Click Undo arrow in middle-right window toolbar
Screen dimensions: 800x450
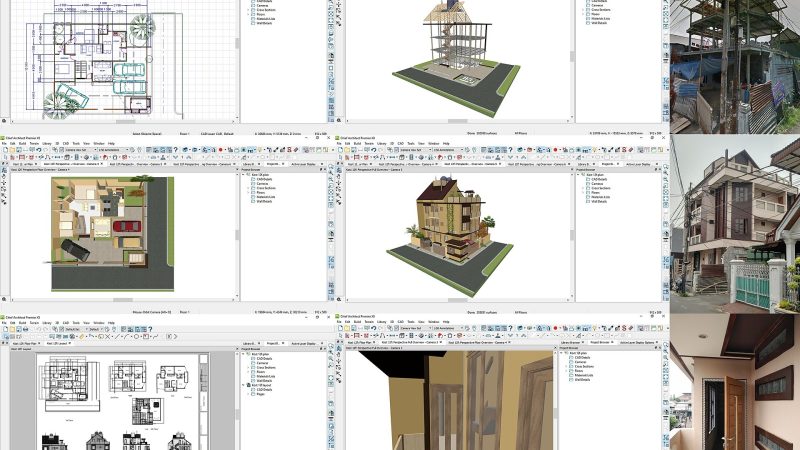[373, 149]
